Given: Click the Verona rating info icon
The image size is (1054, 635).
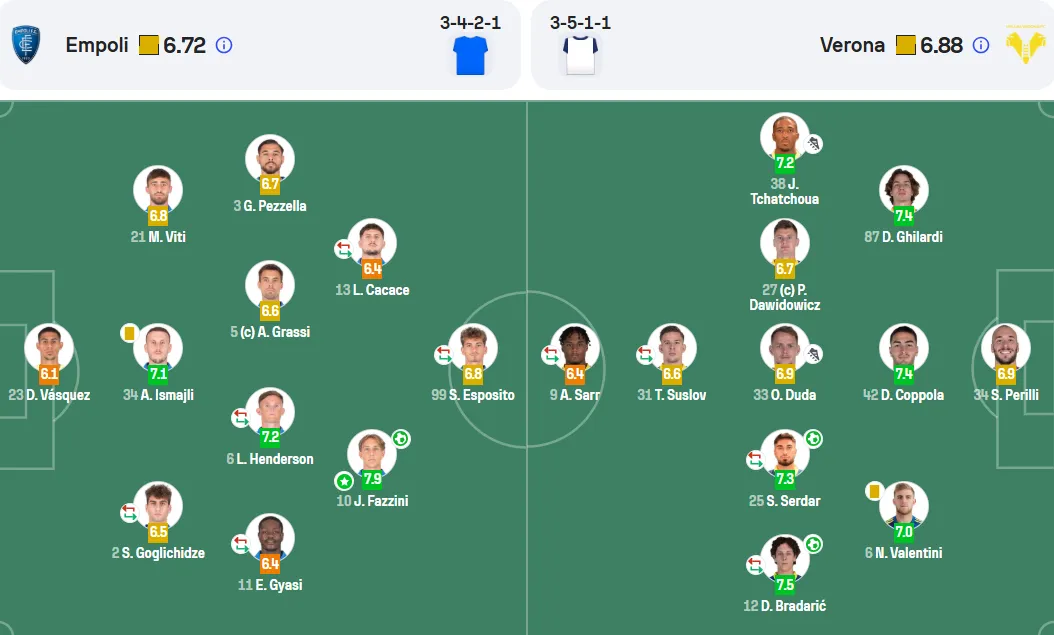Looking at the screenshot, I should (981, 45).
